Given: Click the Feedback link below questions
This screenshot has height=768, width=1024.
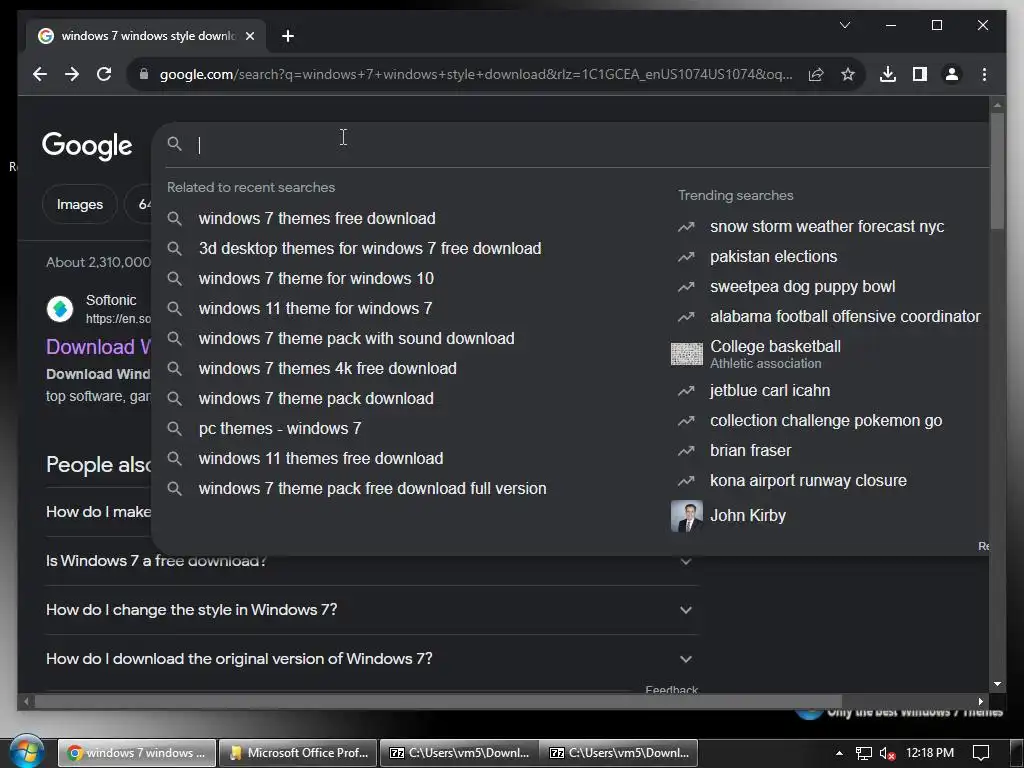Looking at the screenshot, I should pos(671,690).
